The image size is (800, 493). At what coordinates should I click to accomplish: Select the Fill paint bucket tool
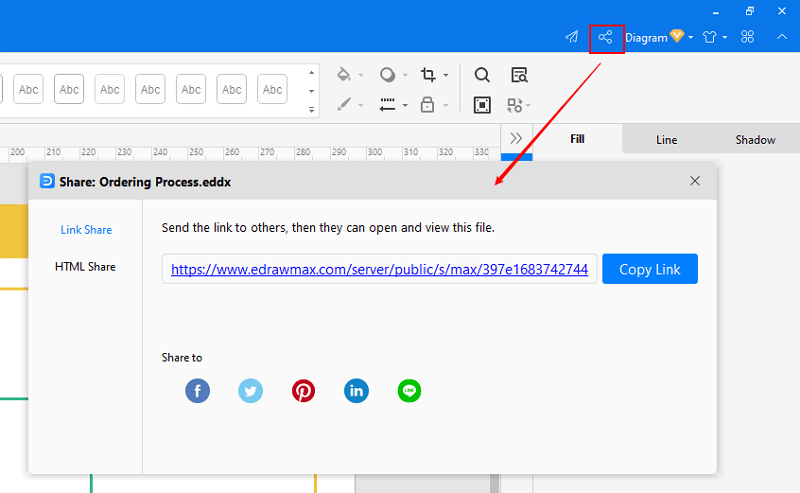(344, 75)
